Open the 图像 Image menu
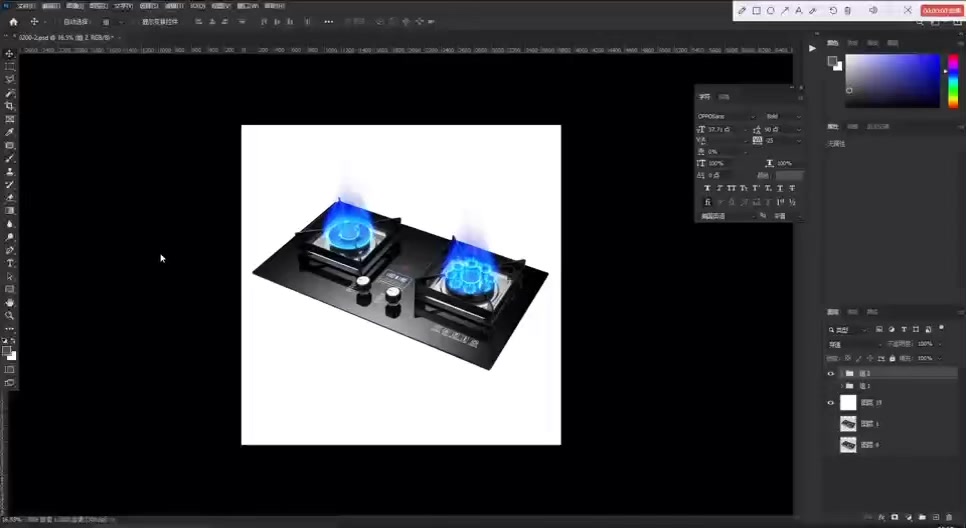966x528 pixels. pos(75,6)
